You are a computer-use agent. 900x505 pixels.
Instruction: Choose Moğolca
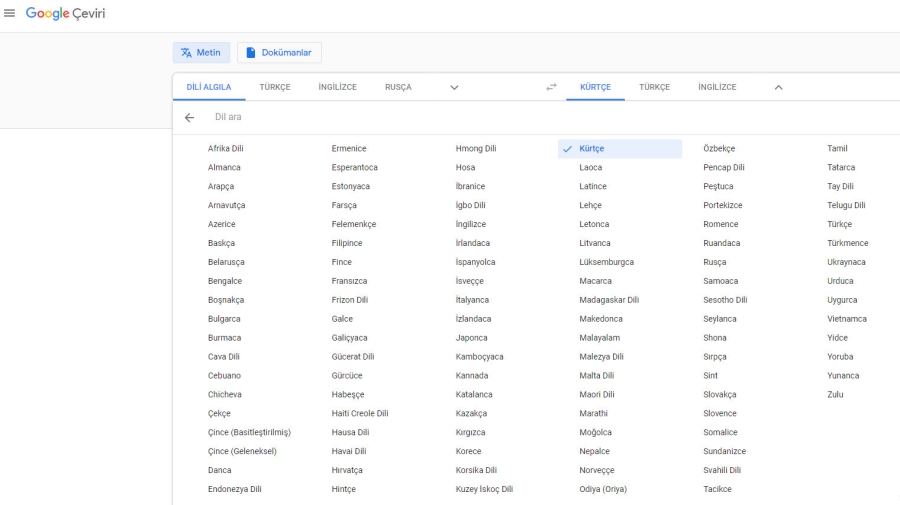click(595, 433)
